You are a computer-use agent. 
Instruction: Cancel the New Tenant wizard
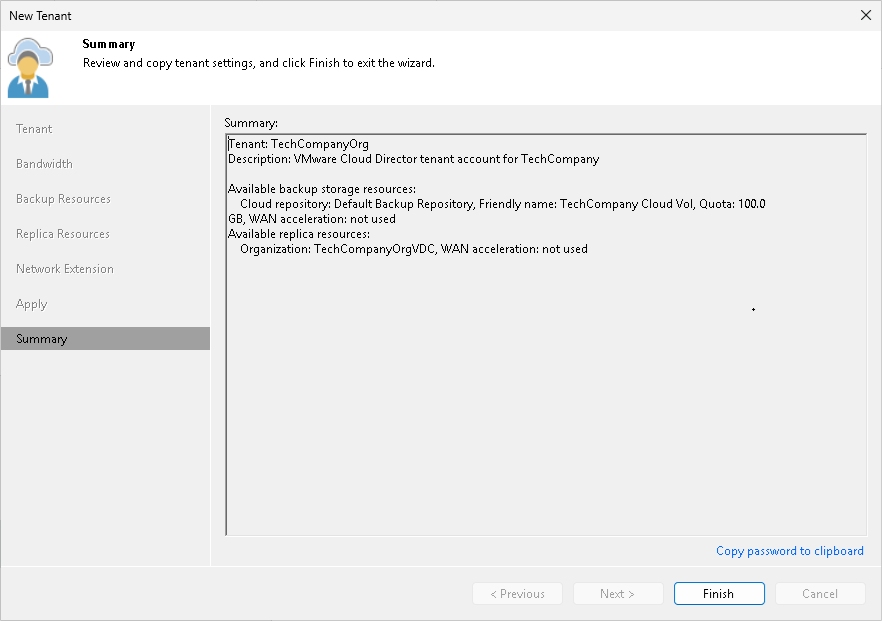[820, 593]
